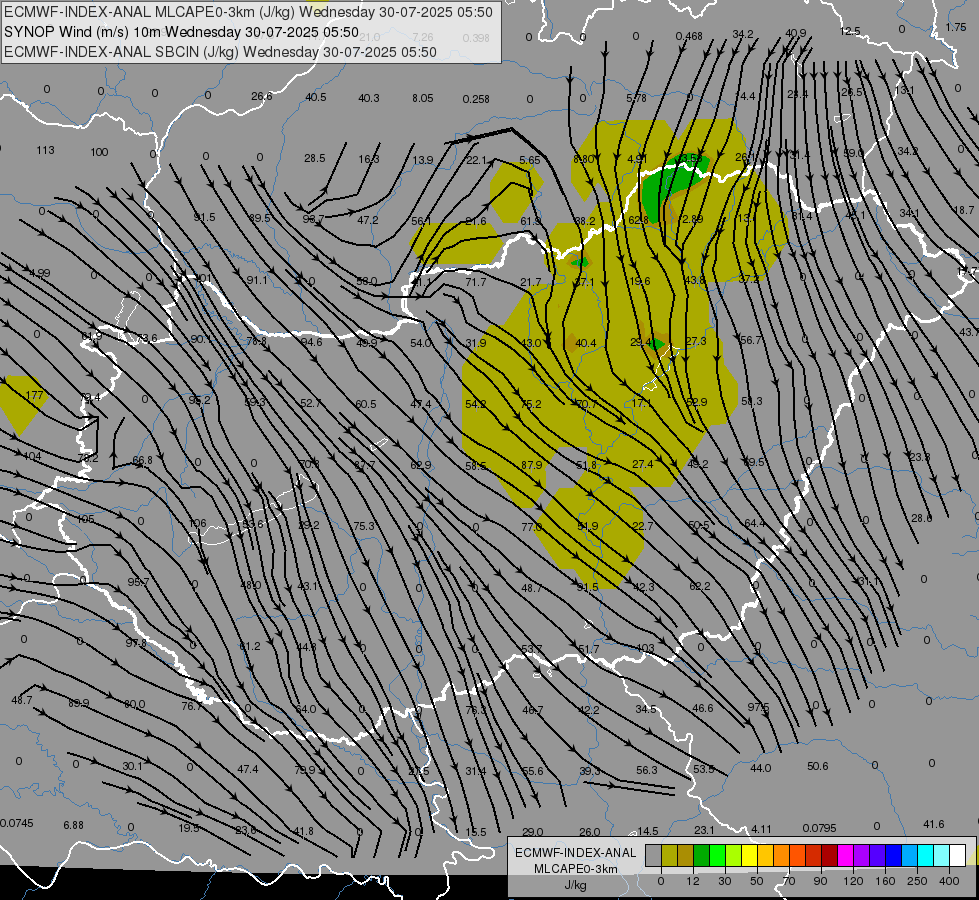
Task: Click the map value 75.2
Action: (531, 404)
